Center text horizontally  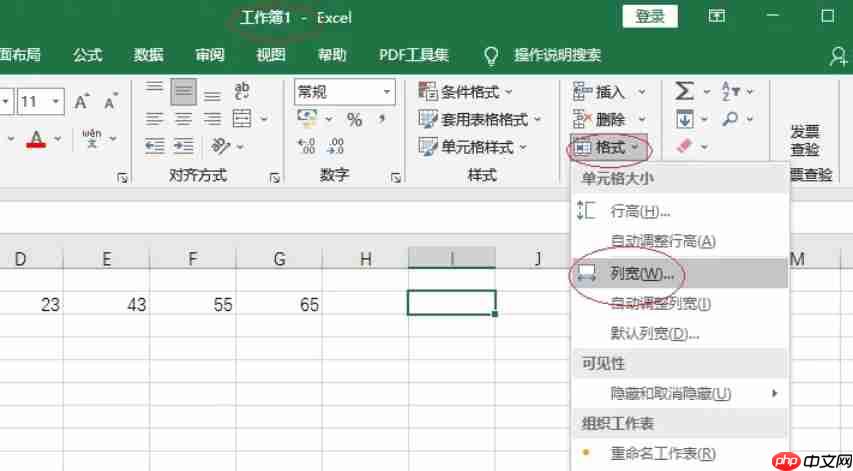click(x=183, y=119)
